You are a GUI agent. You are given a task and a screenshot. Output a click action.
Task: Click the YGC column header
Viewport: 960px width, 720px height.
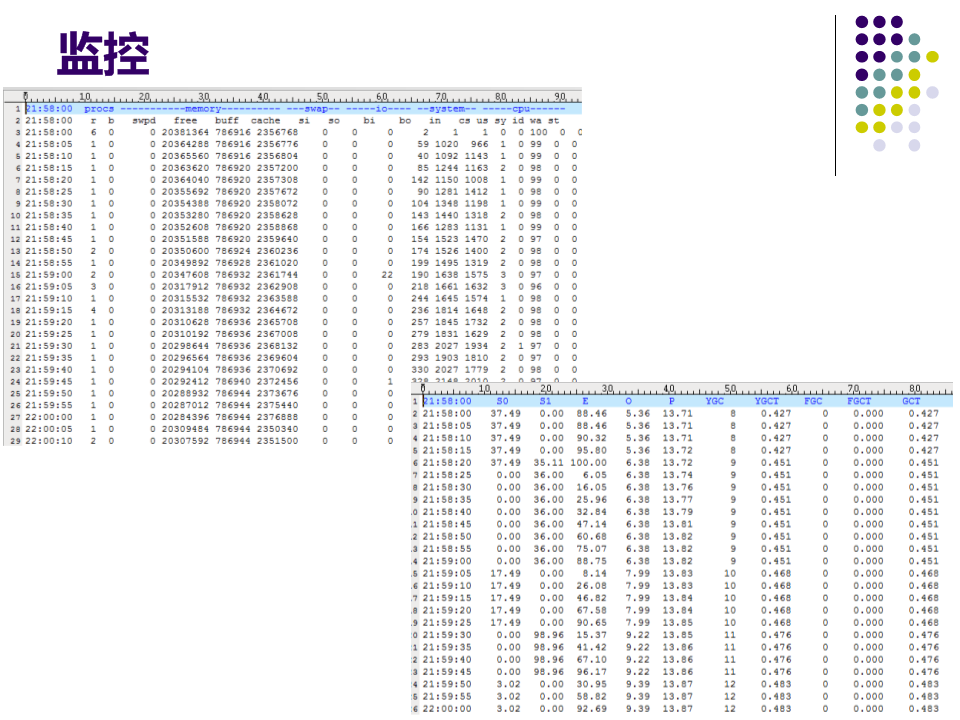(714, 401)
